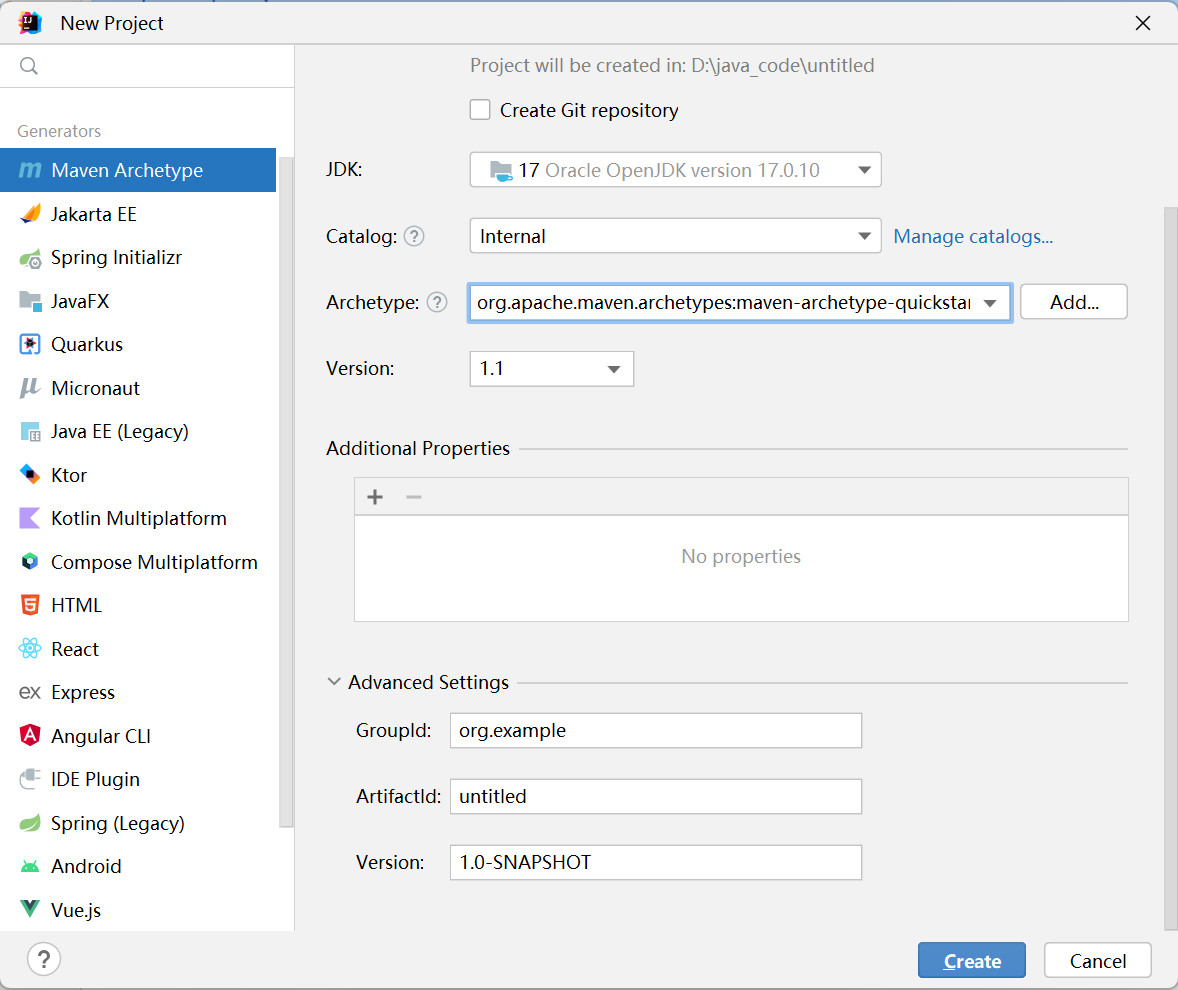Click the Express ex icon
This screenshot has width=1178, height=990.
30,693
